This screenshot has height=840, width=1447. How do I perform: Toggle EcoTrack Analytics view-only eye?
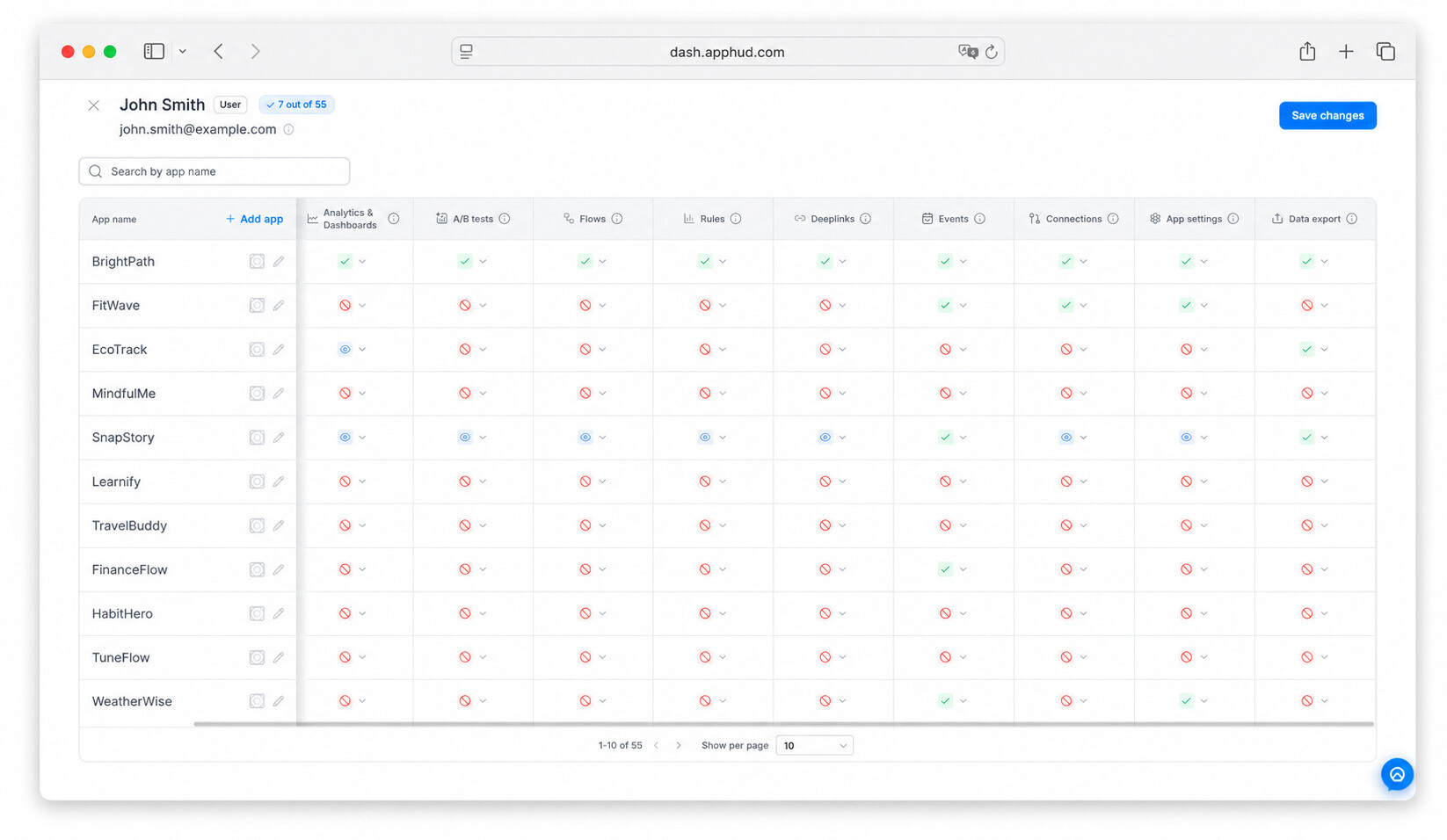tap(345, 350)
